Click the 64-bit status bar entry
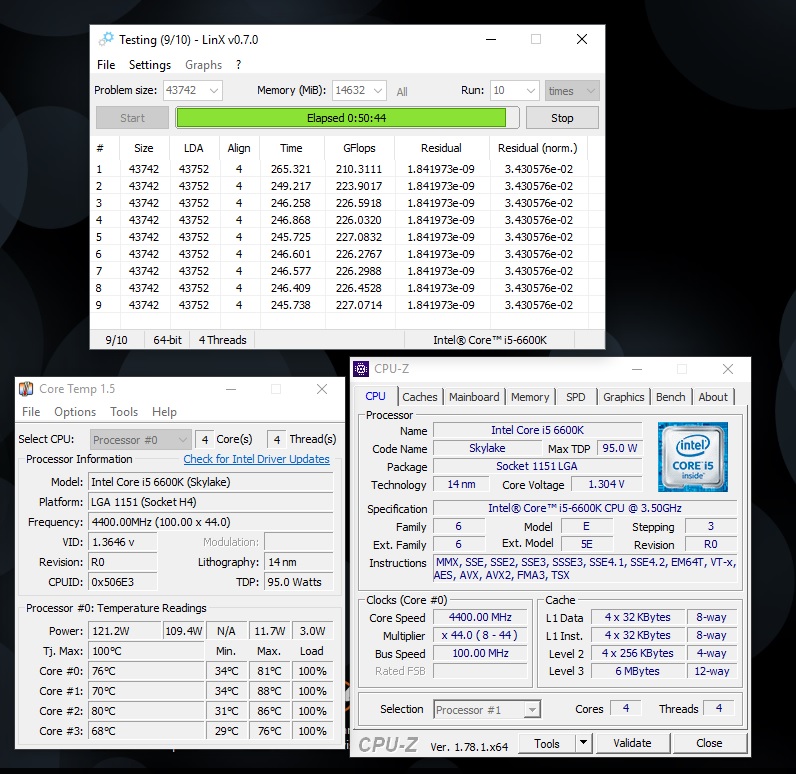The image size is (796, 774). tap(167, 340)
